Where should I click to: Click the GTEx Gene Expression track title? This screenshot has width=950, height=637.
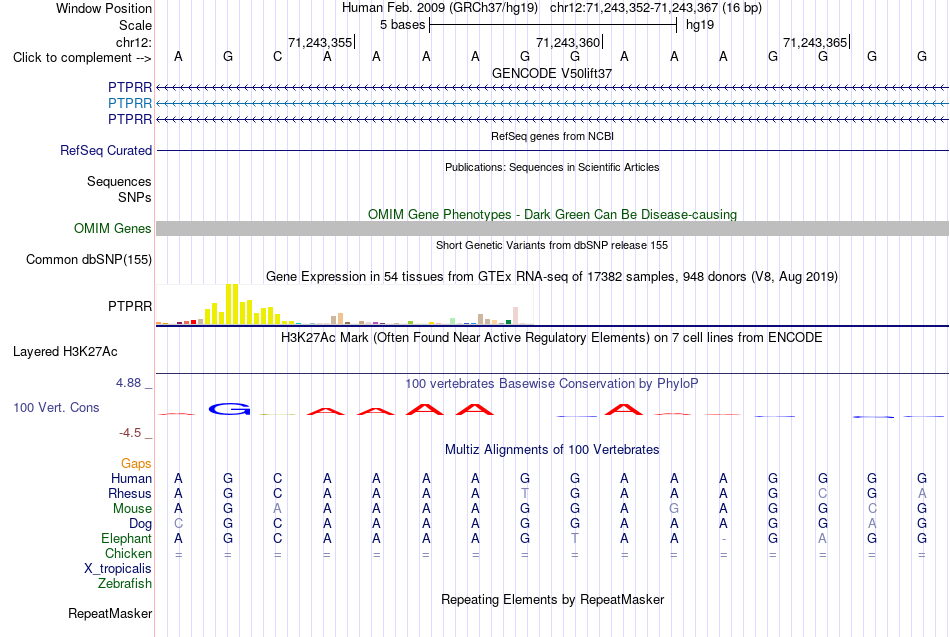tap(552, 277)
